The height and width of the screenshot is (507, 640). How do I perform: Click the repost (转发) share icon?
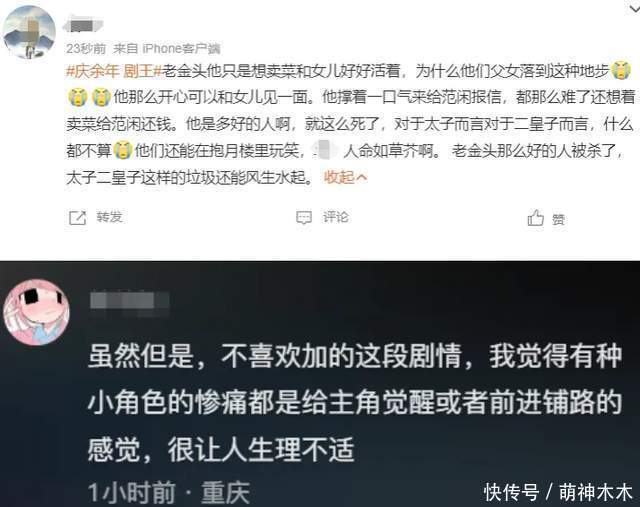coord(78,218)
